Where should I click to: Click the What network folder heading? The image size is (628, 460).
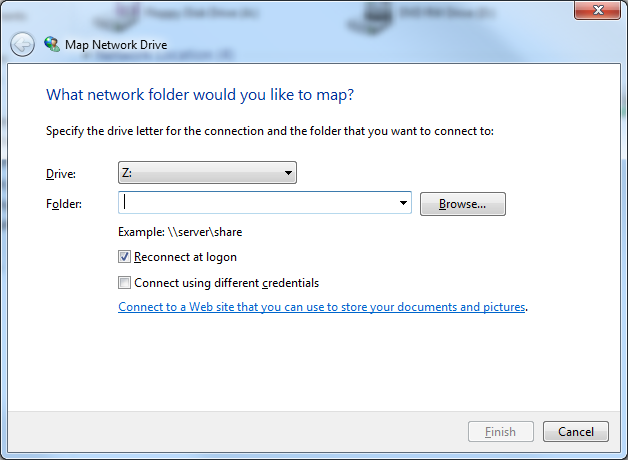pos(200,95)
